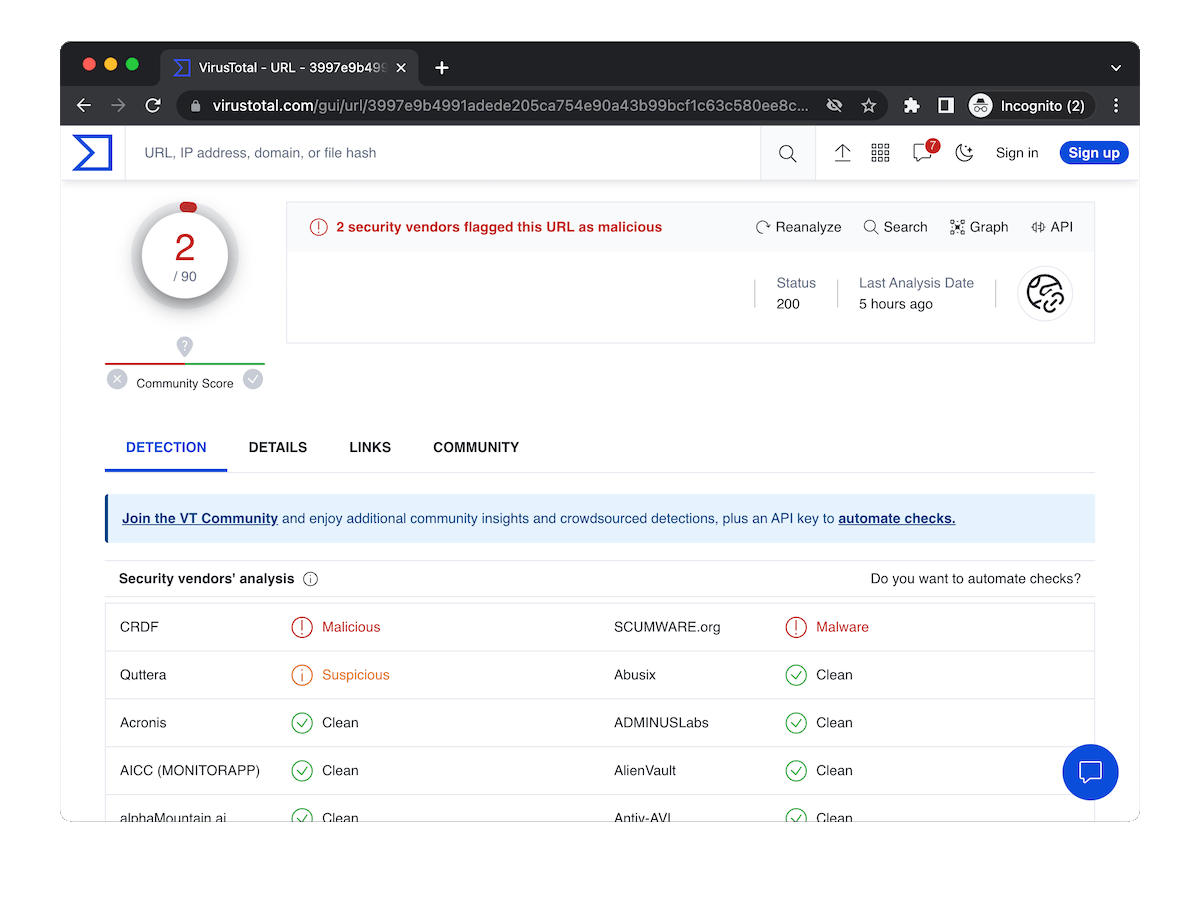The width and height of the screenshot is (1200, 901).
Task: Open the upload file icon
Action: pos(842,153)
